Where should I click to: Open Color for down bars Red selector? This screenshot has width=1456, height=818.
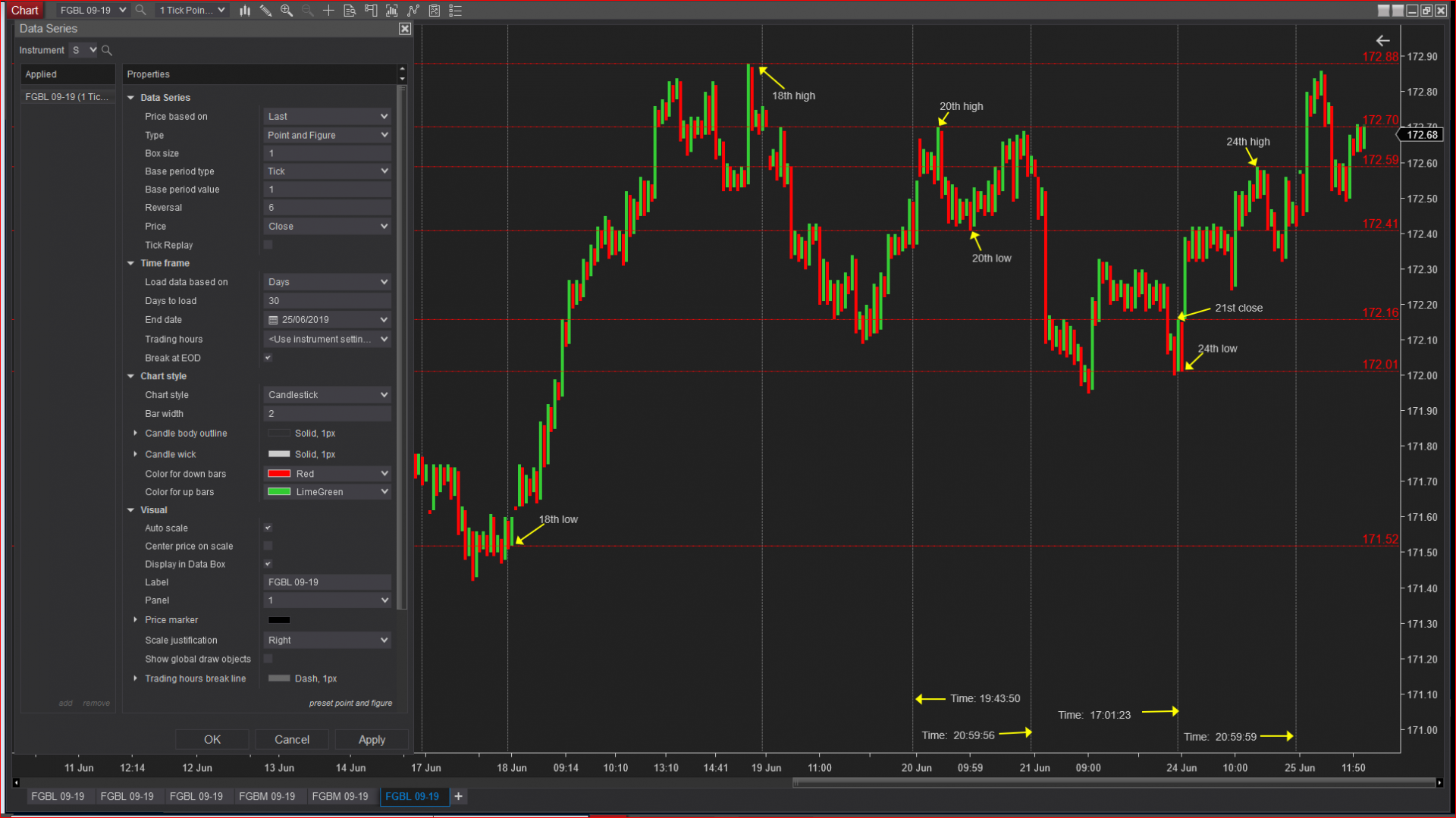click(328, 474)
